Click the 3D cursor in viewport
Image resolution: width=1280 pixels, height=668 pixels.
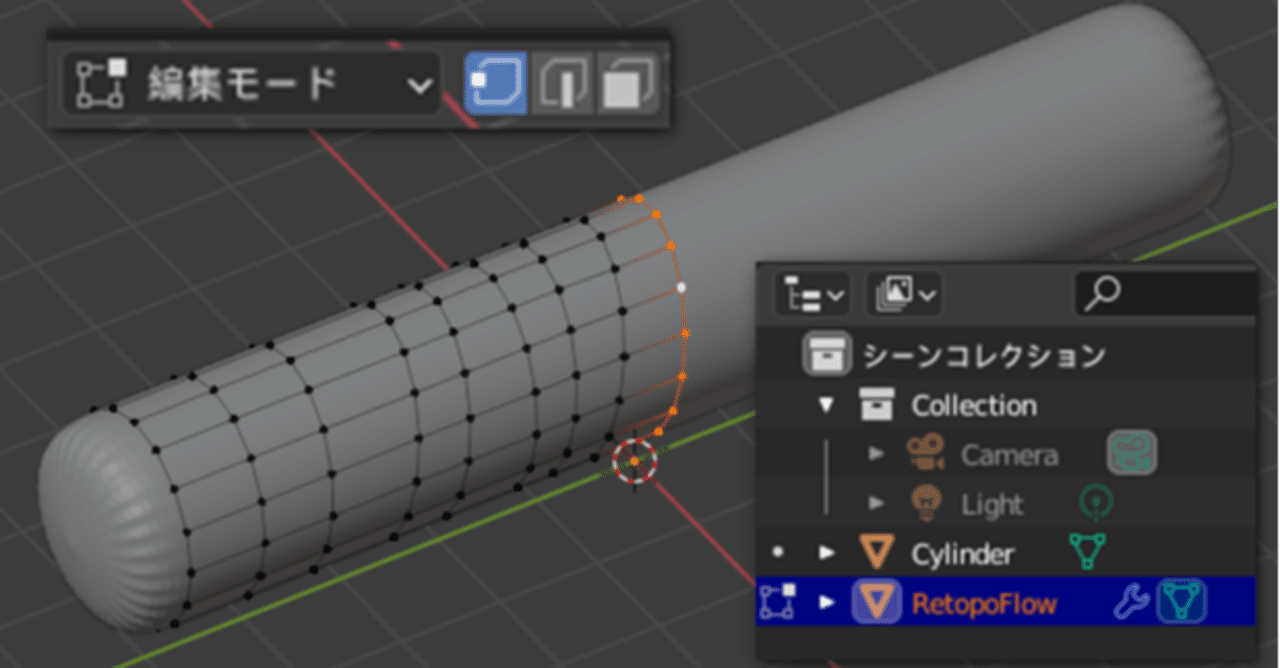pyautogui.click(x=635, y=460)
